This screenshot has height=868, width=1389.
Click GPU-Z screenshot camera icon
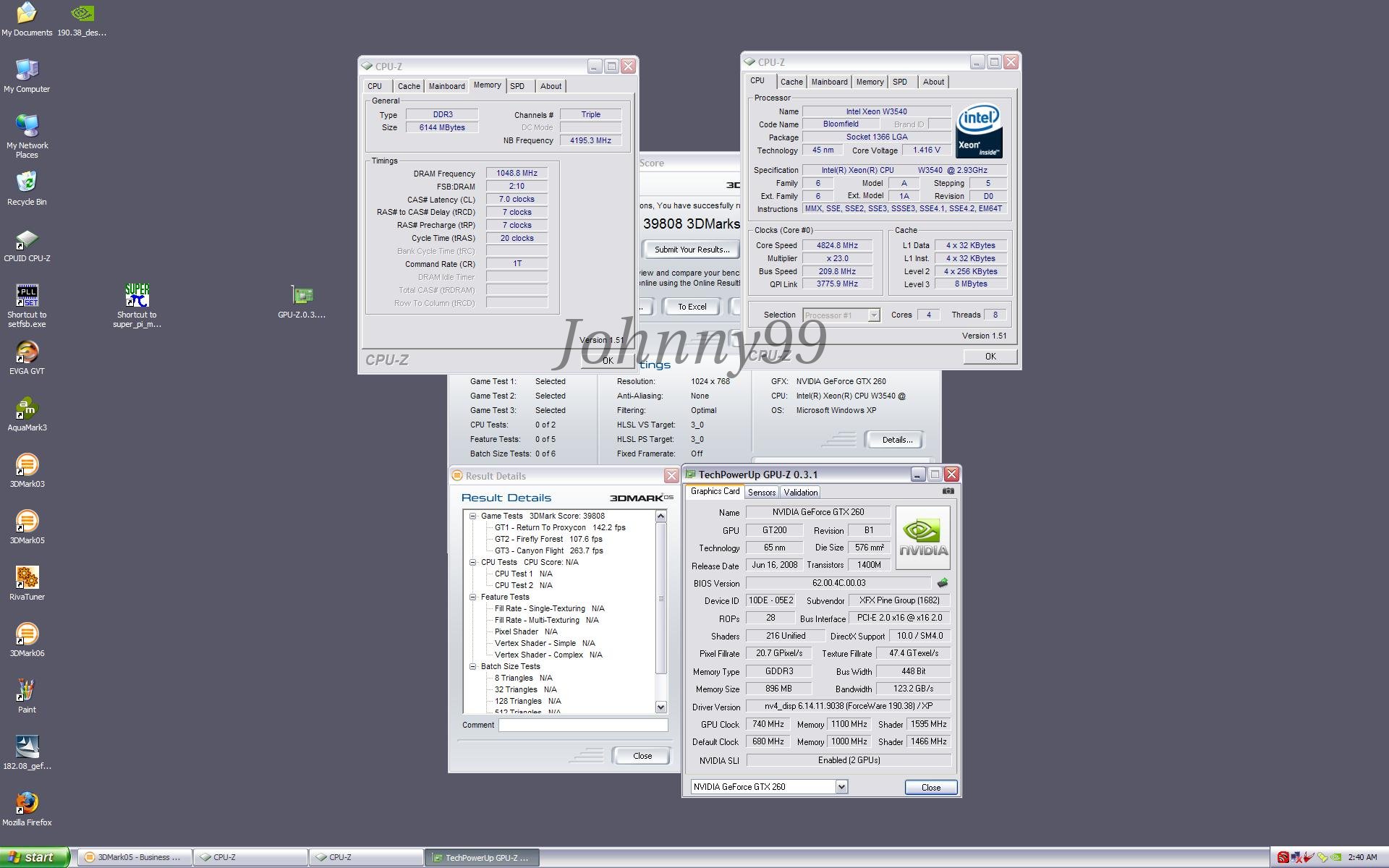(x=948, y=491)
